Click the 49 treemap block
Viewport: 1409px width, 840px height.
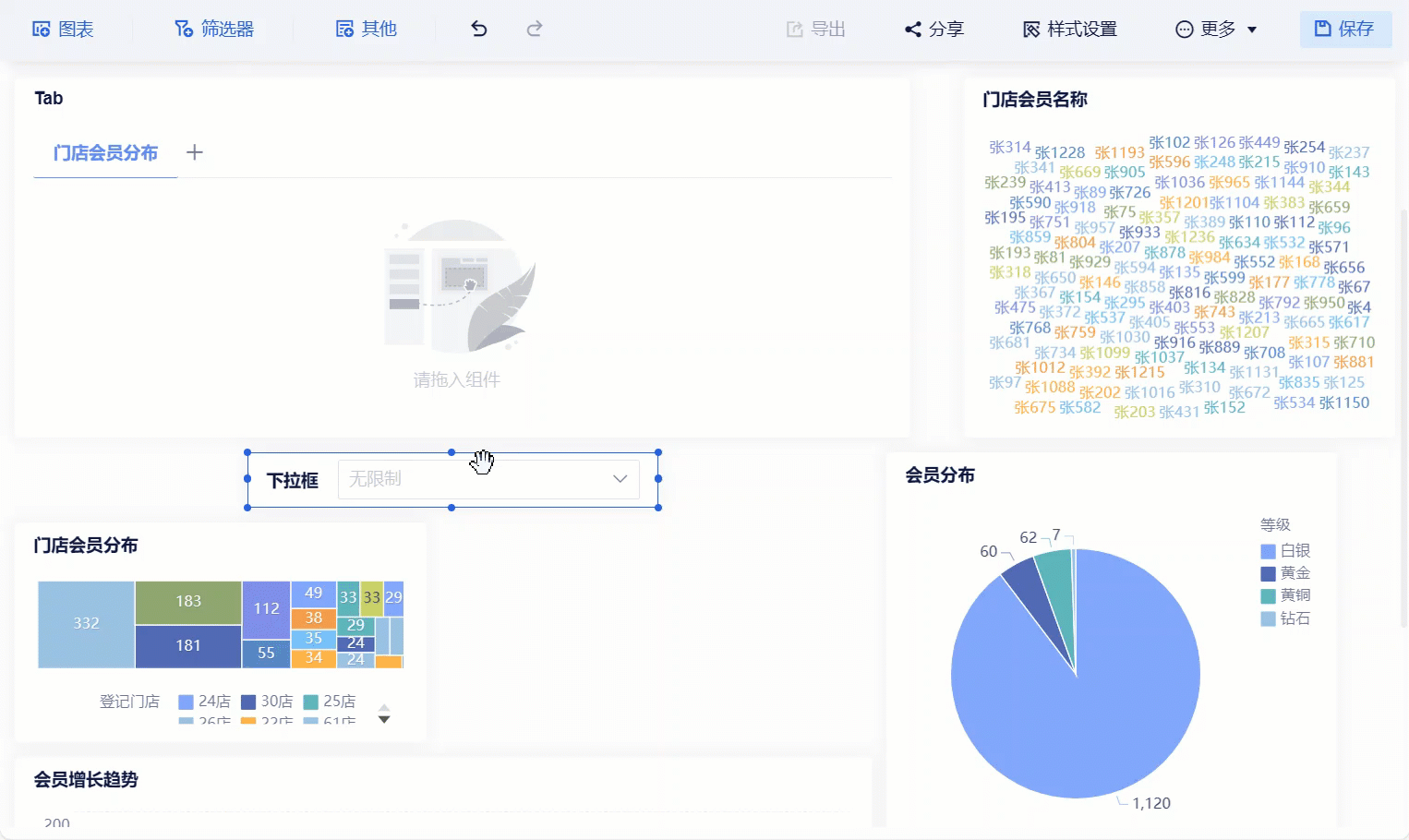click(314, 594)
